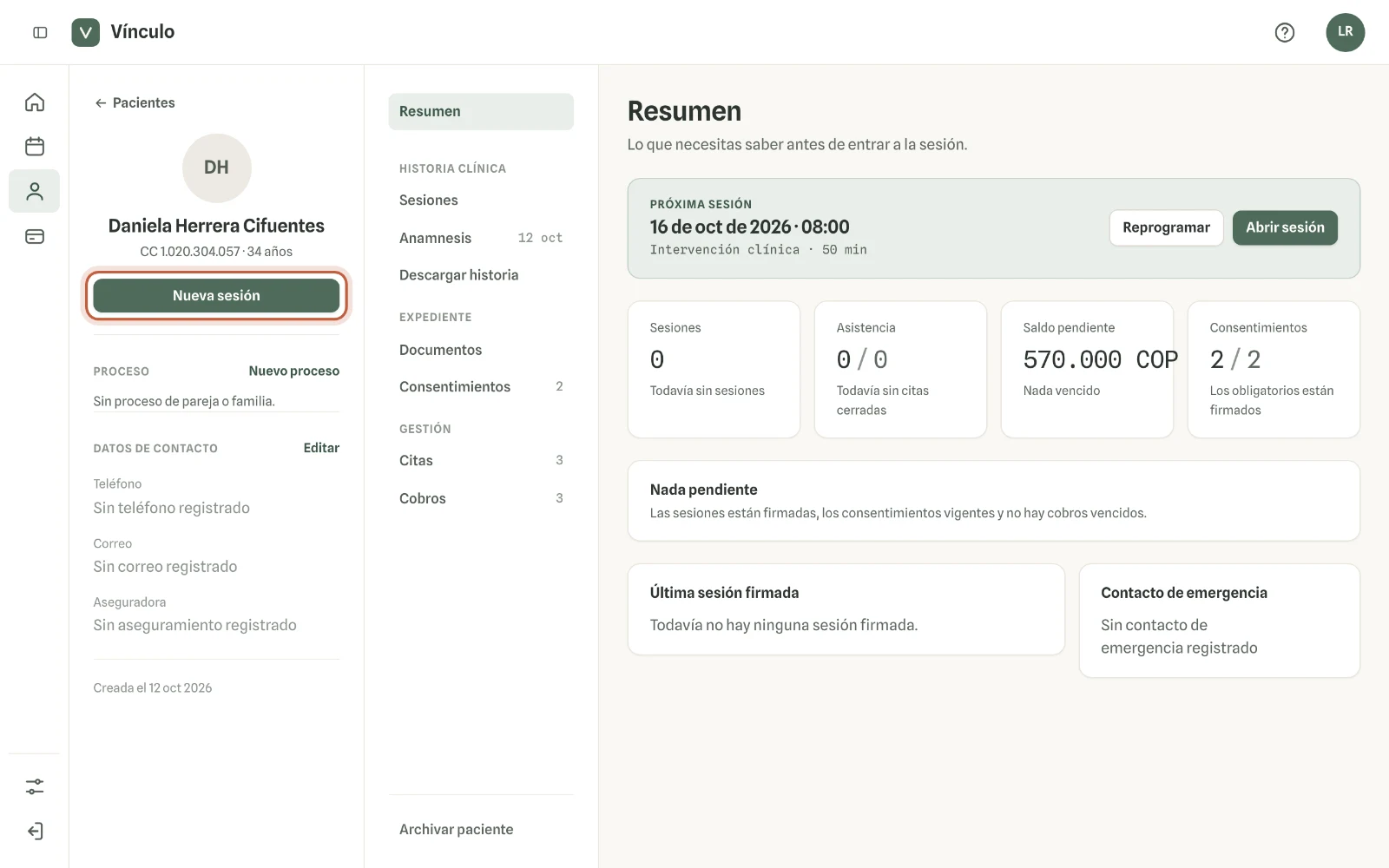This screenshot has width=1389, height=868.
Task: Open Cobros under Gestión
Action: tap(481, 498)
